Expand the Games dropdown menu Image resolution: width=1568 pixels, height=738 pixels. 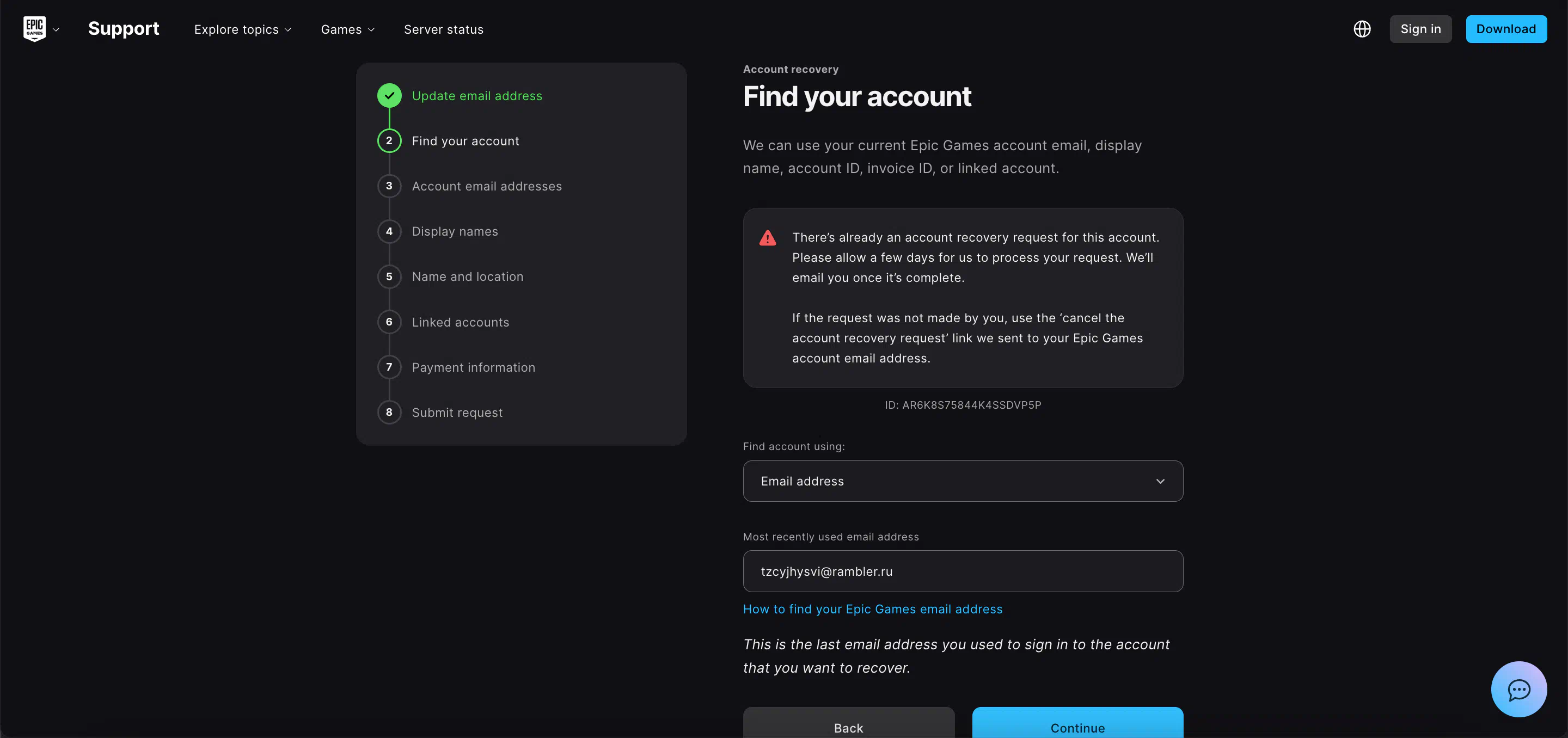click(347, 29)
